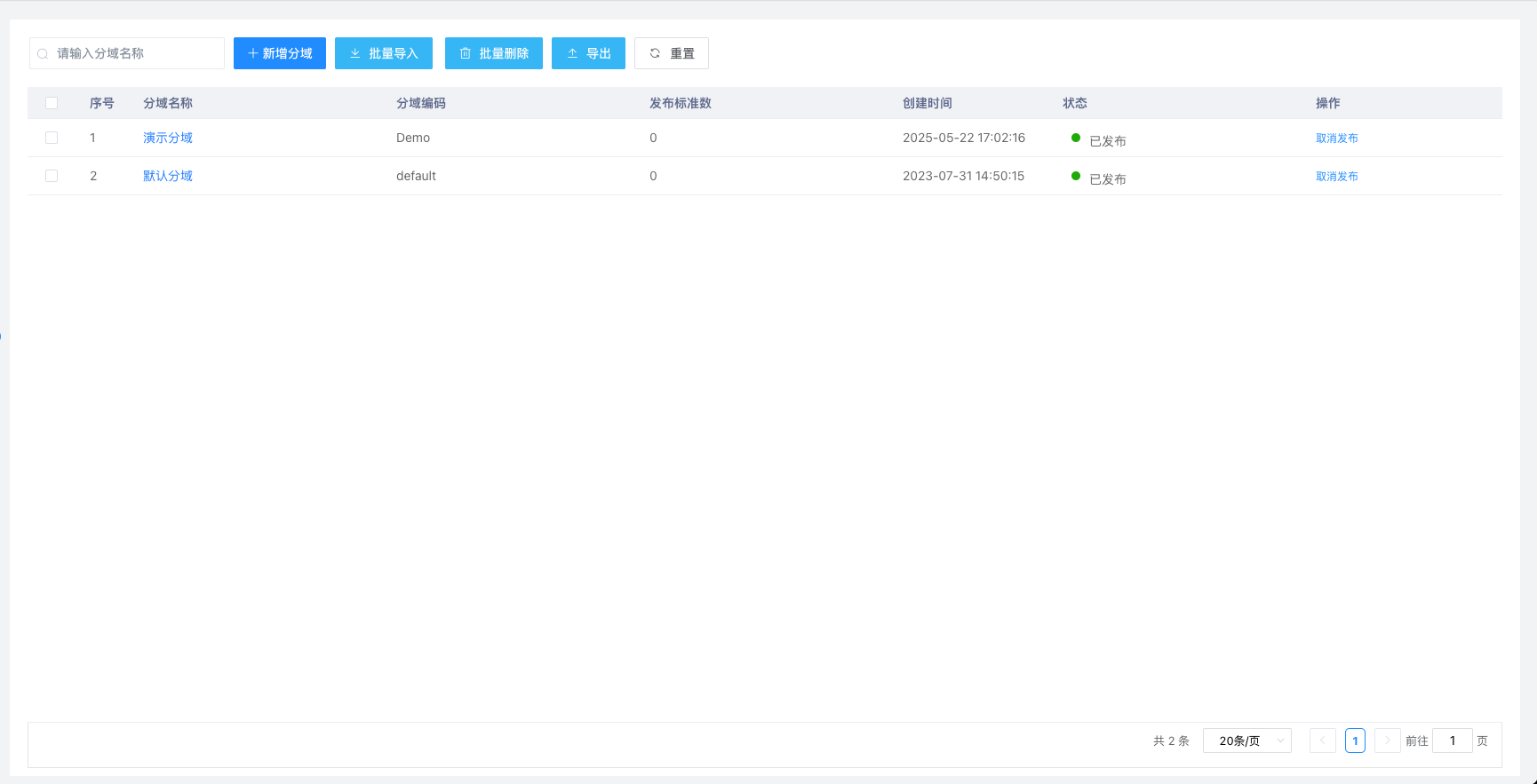Click 取消发布 for the Demo row
The width and height of the screenshot is (1537, 784).
tap(1336, 139)
